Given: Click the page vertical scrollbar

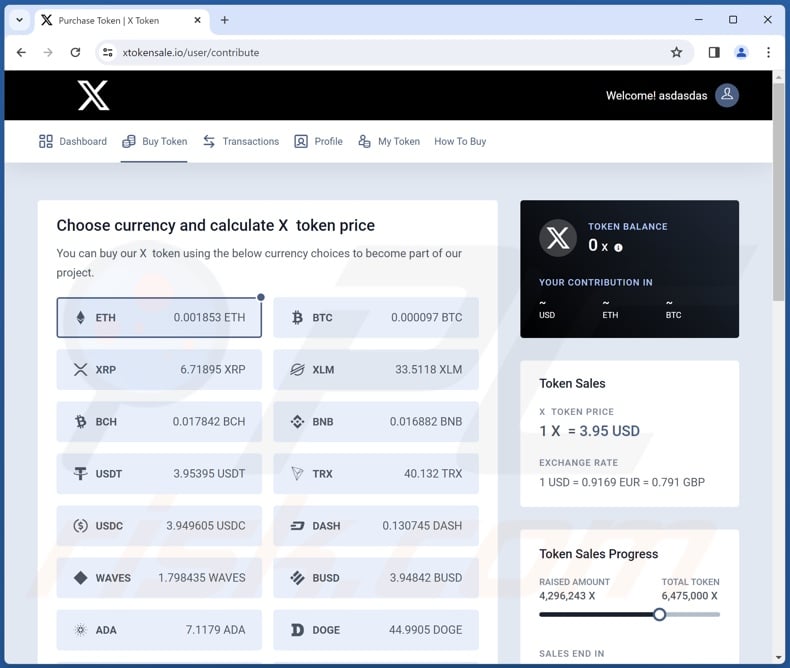Looking at the screenshot, I should [779, 191].
